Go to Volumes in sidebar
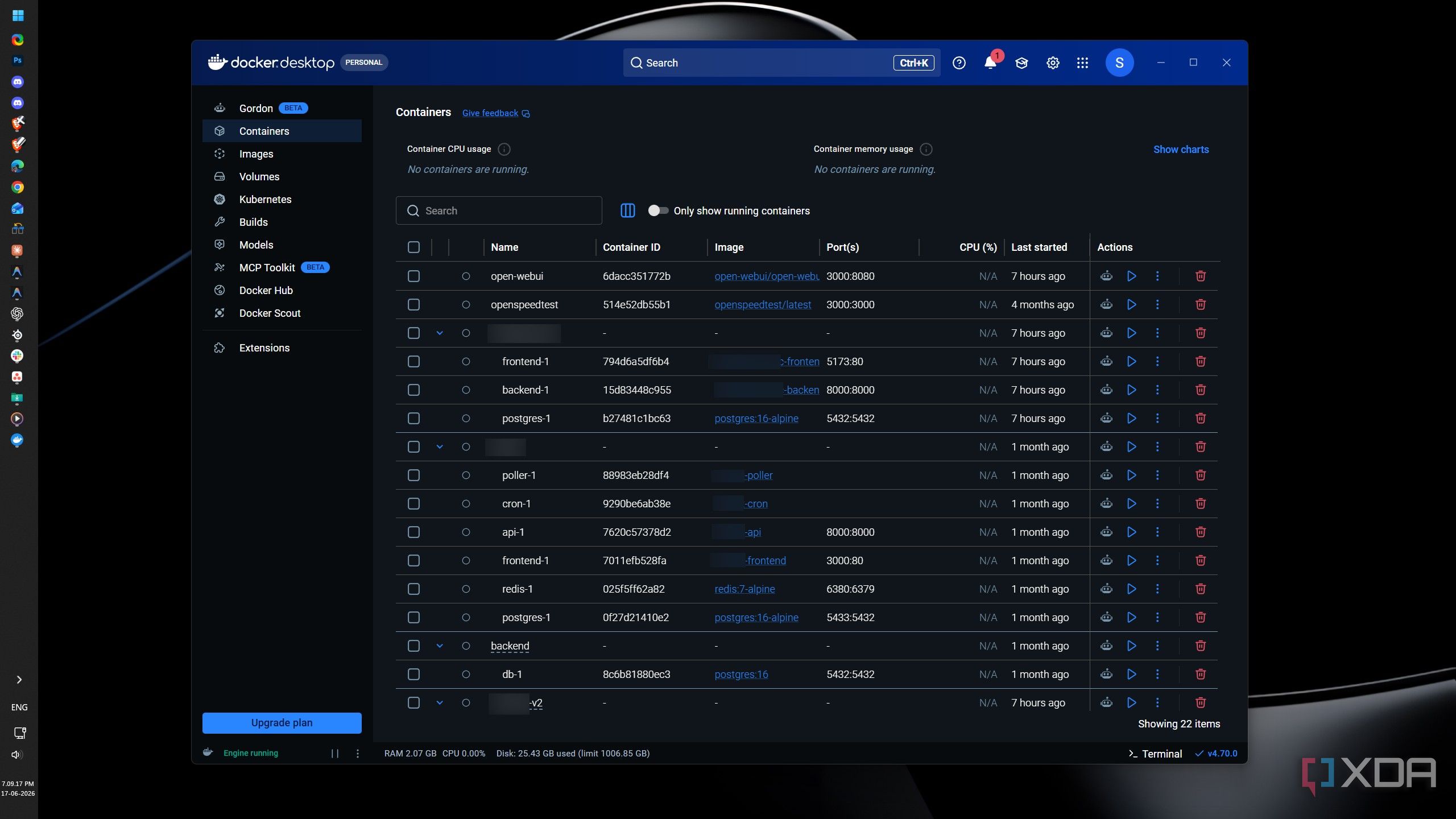Image resolution: width=1456 pixels, height=819 pixels. (282, 176)
